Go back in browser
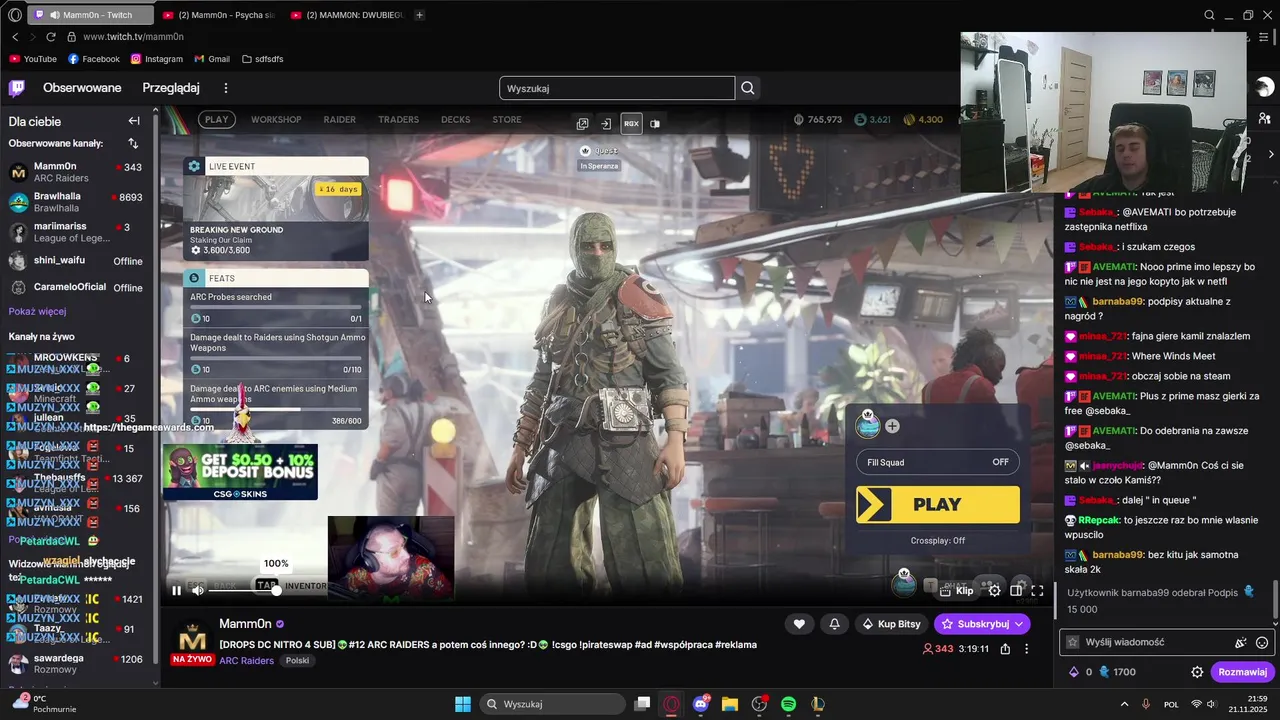The width and height of the screenshot is (1280, 720). click(15, 36)
